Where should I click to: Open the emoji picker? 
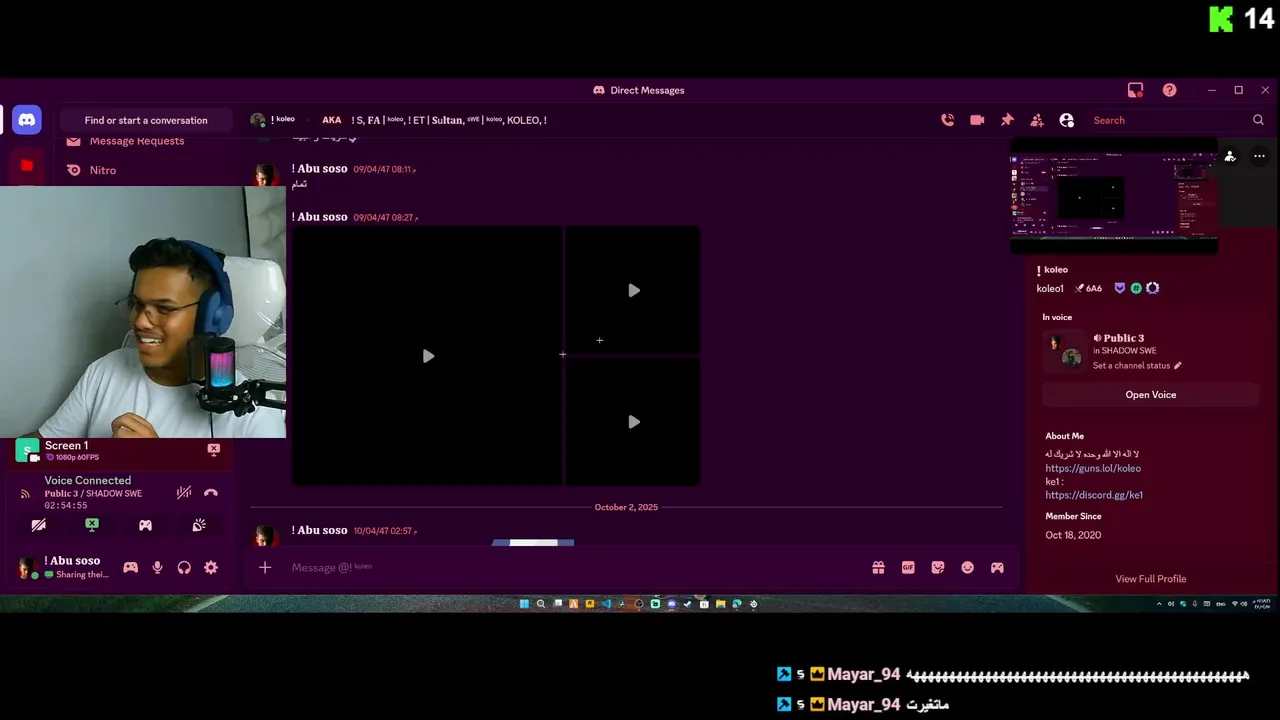967,567
